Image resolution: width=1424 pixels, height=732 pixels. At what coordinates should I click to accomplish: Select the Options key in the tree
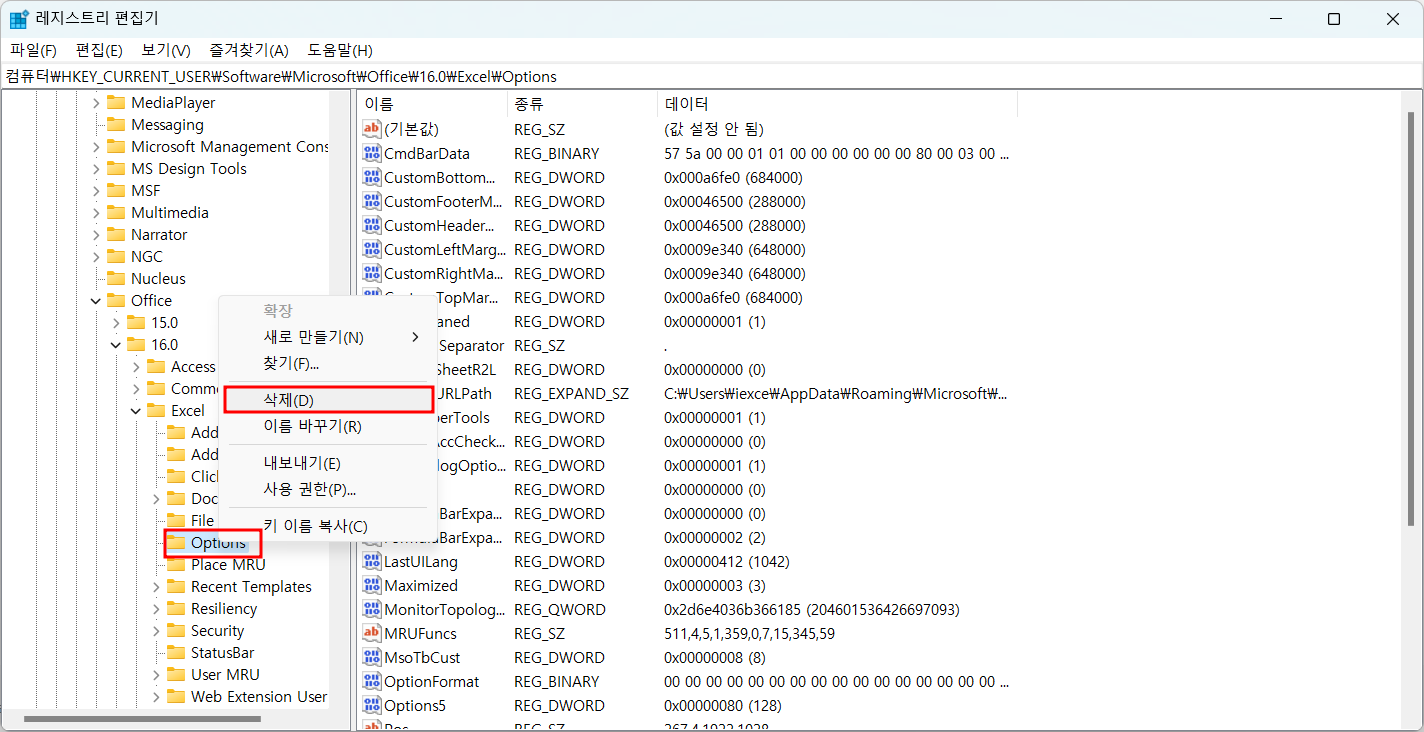pyautogui.click(x=218, y=543)
